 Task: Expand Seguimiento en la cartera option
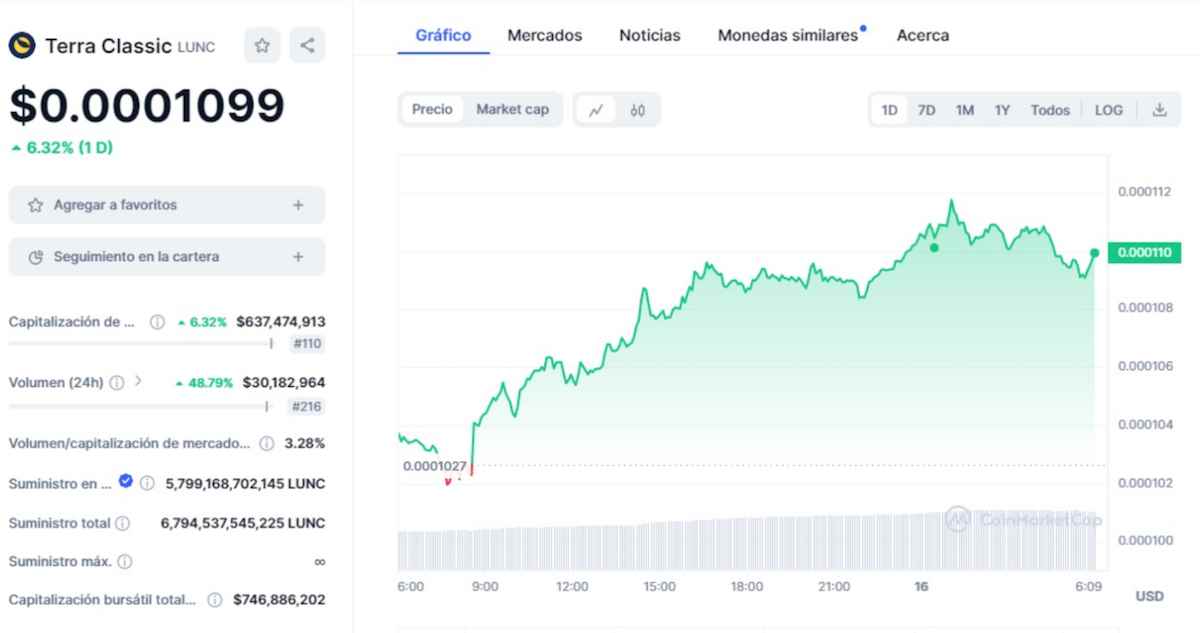(x=298, y=256)
